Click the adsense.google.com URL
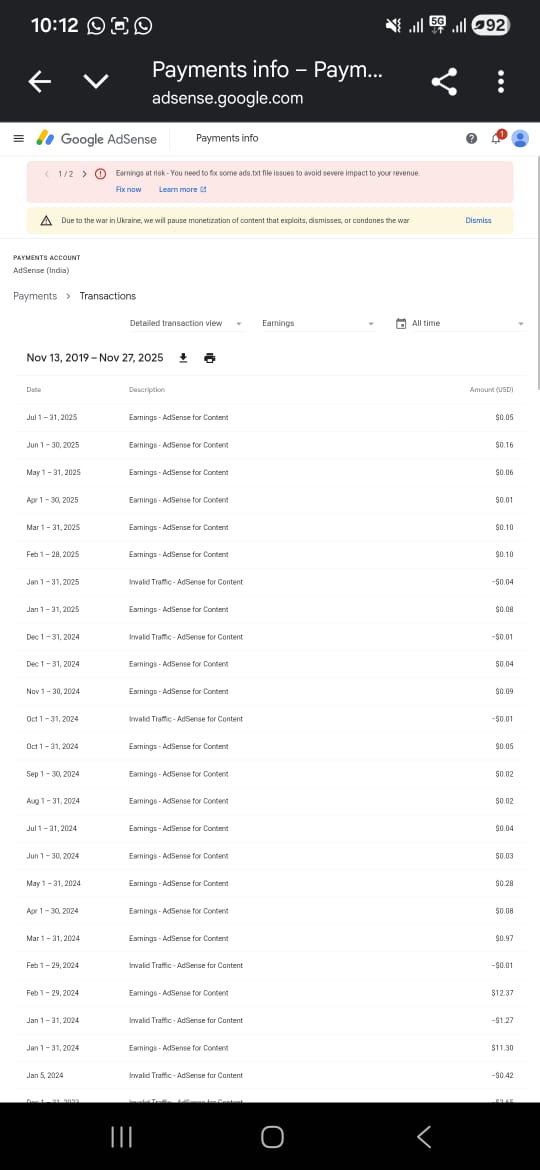540x1170 pixels. click(227, 98)
